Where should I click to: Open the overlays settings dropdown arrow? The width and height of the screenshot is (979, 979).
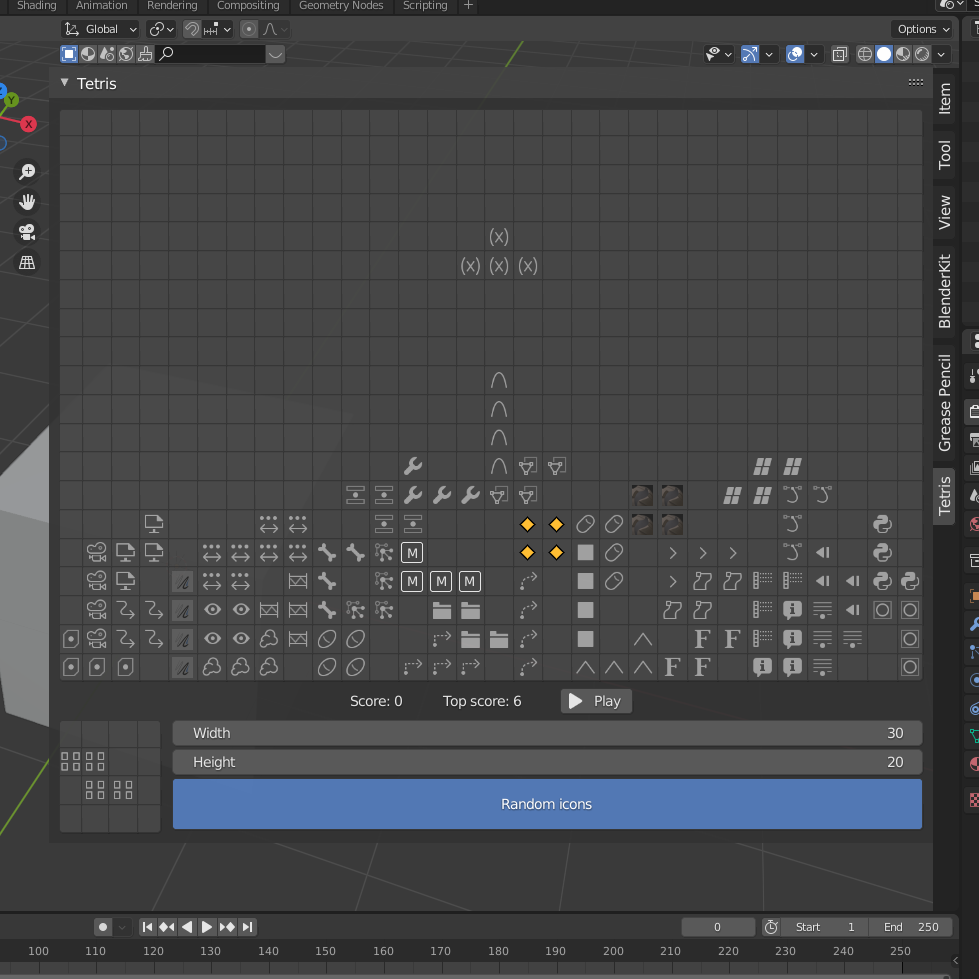pos(814,54)
